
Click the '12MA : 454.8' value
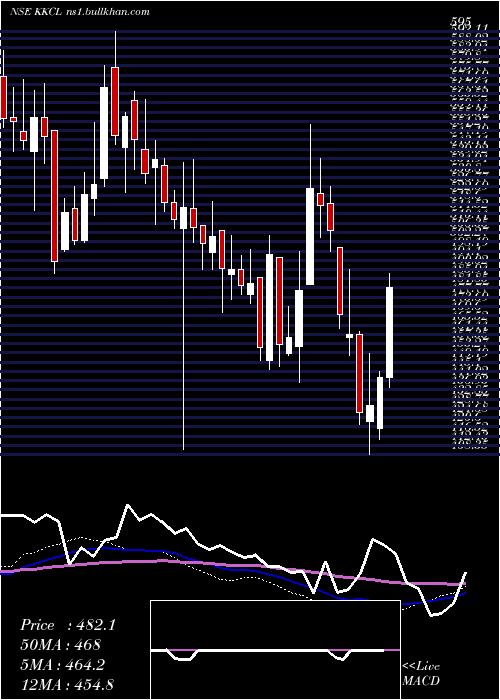pyautogui.click(x=69, y=684)
